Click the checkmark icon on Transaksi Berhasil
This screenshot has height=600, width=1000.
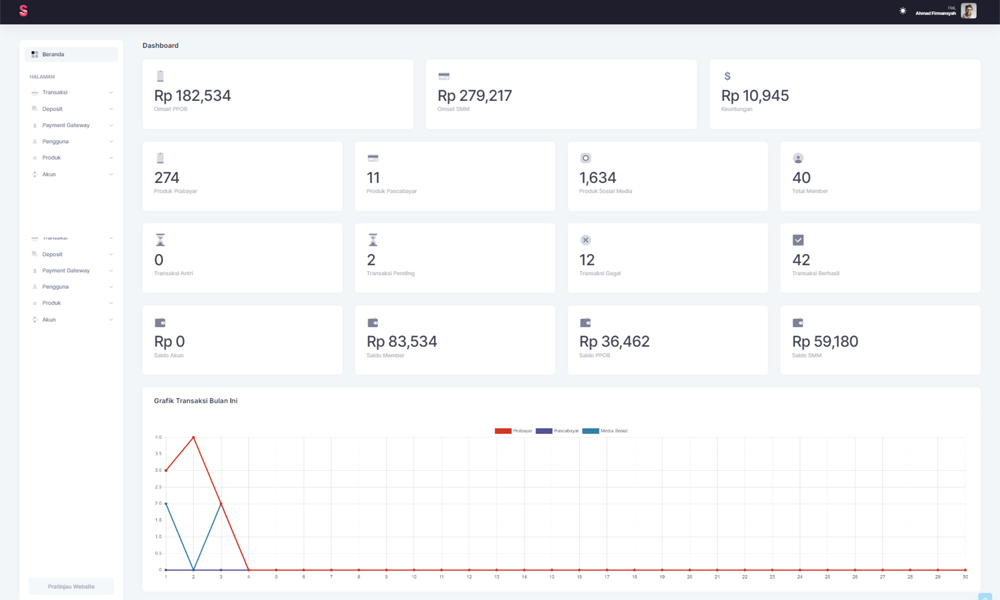[798, 240]
